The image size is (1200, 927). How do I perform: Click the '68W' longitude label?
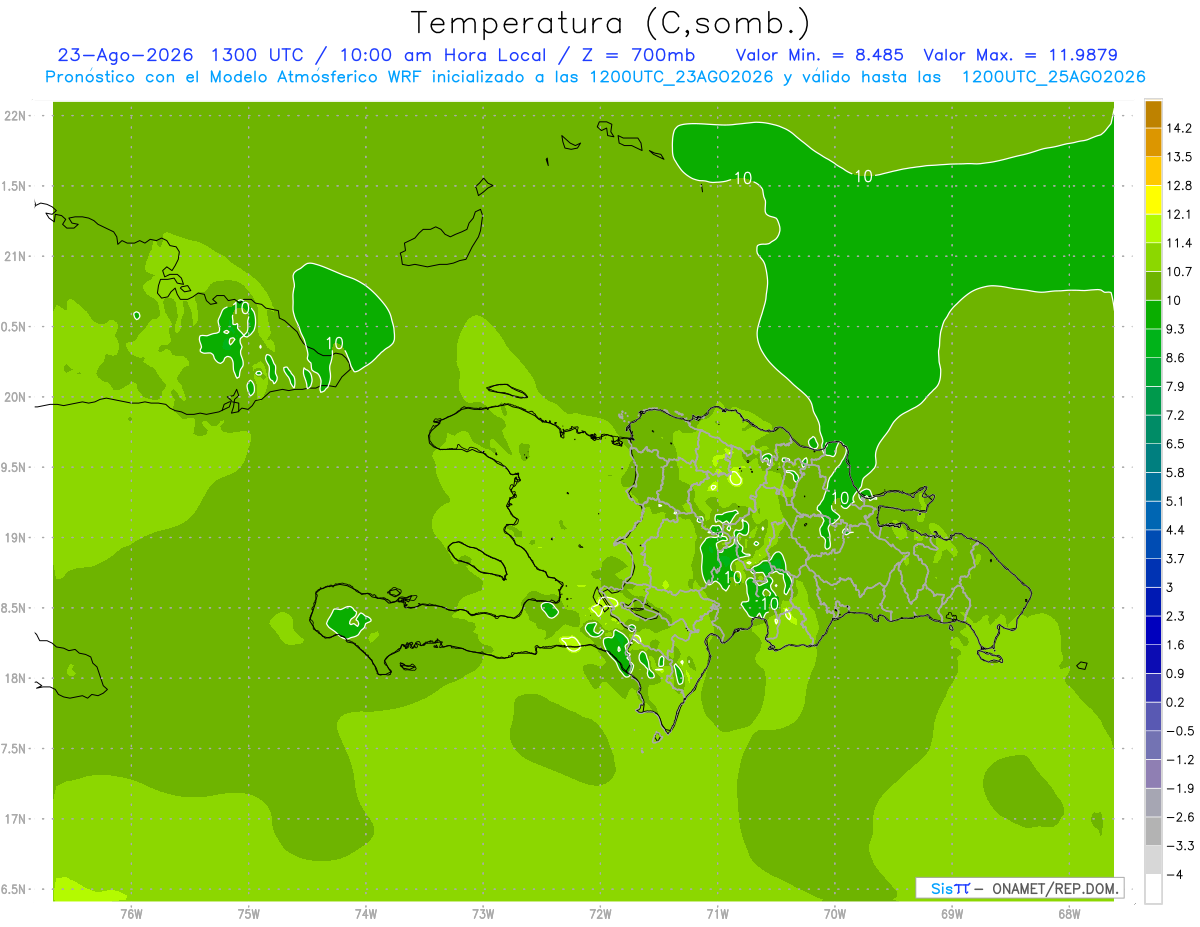pyautogui.click(x=1069, y=913)
